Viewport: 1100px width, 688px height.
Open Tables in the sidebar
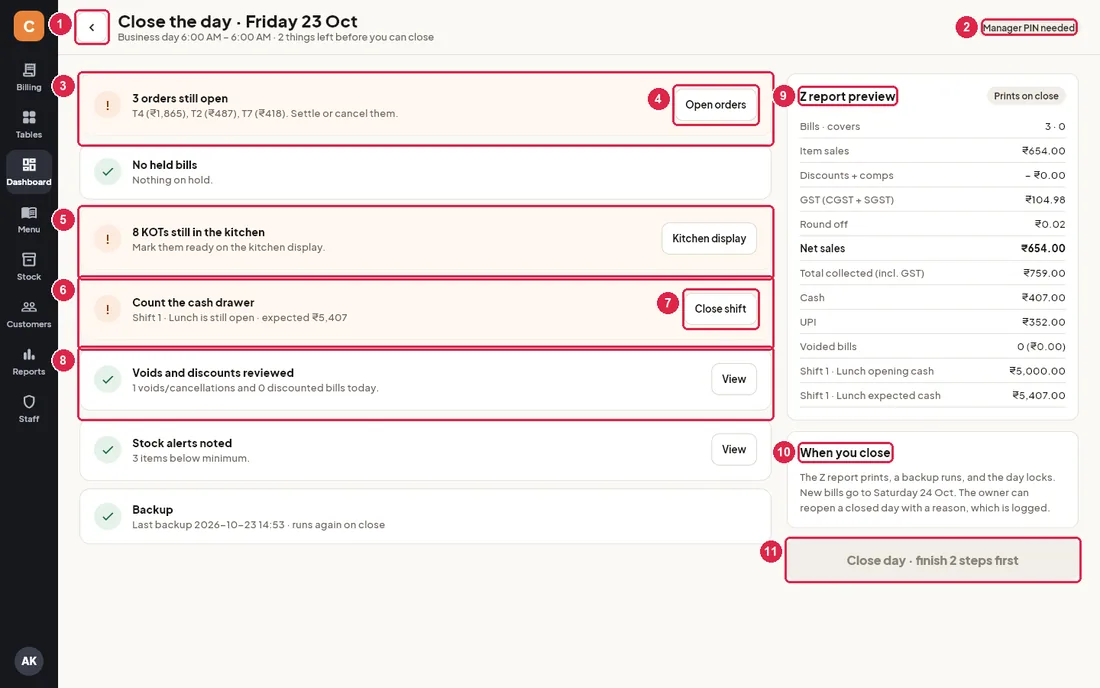pos(29,125)
